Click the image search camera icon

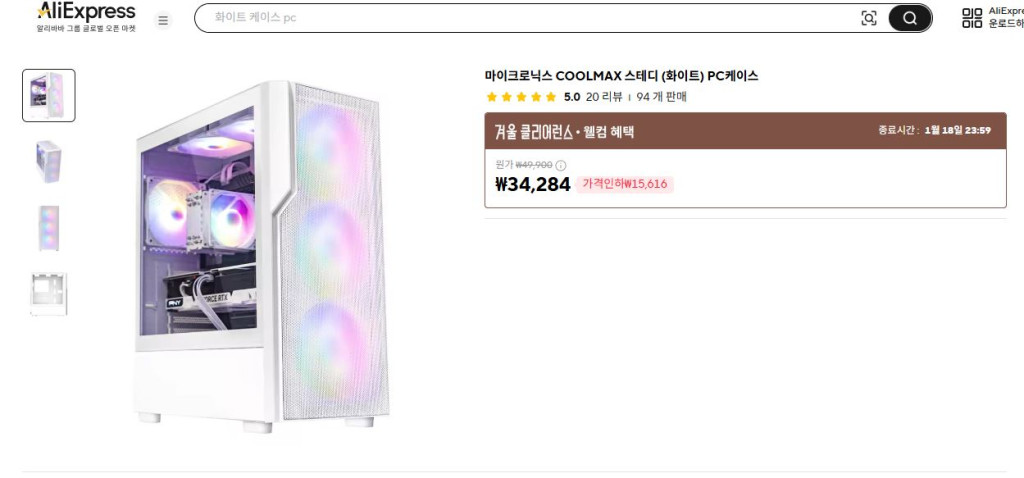tap(868, 18)
